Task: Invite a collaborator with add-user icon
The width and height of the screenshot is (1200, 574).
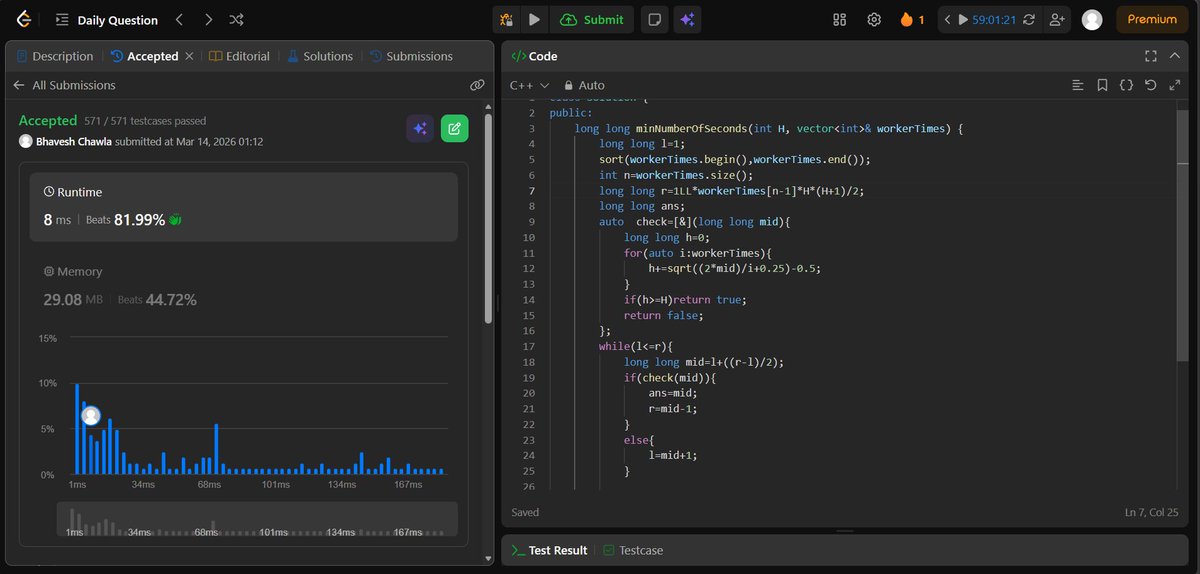Action: pos(1056,19)
